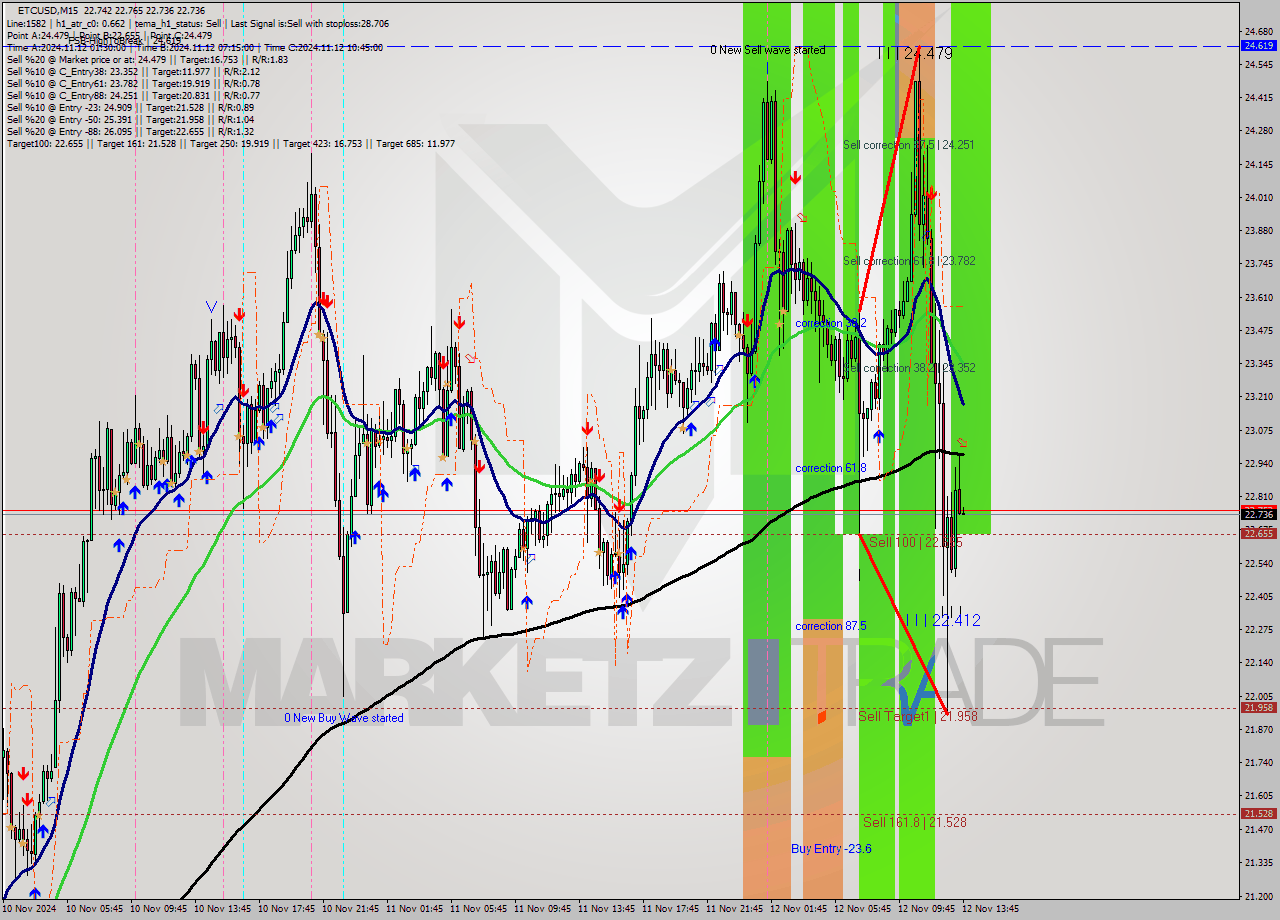Click the 'Sell 161.8 | 21.528' label
This screenshot has width=1280, height=920.
915,822
